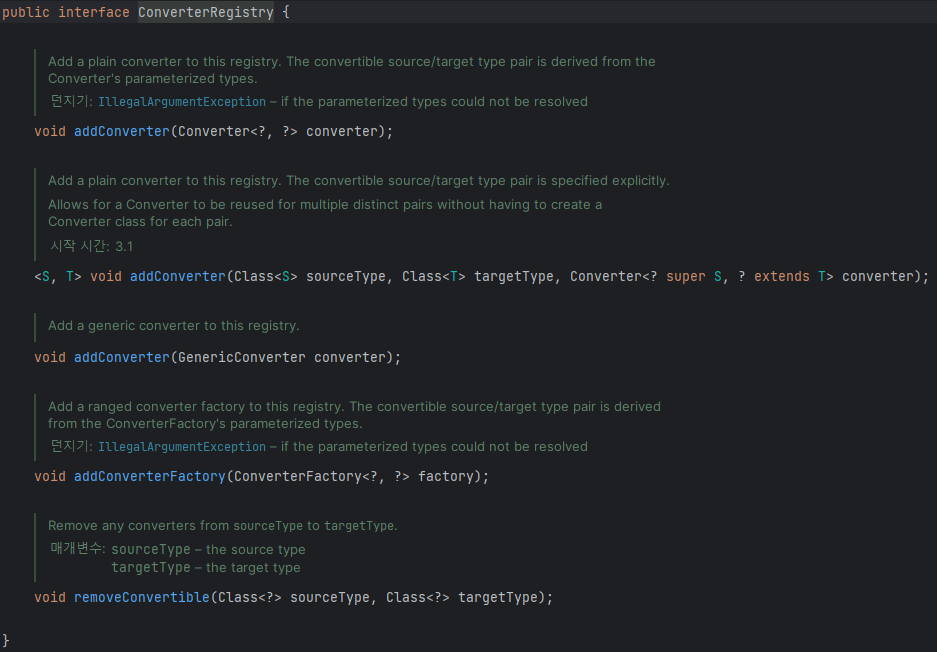Click the '<S, T>' generic type declaration

pyautogui.click(x=58, y=277)
